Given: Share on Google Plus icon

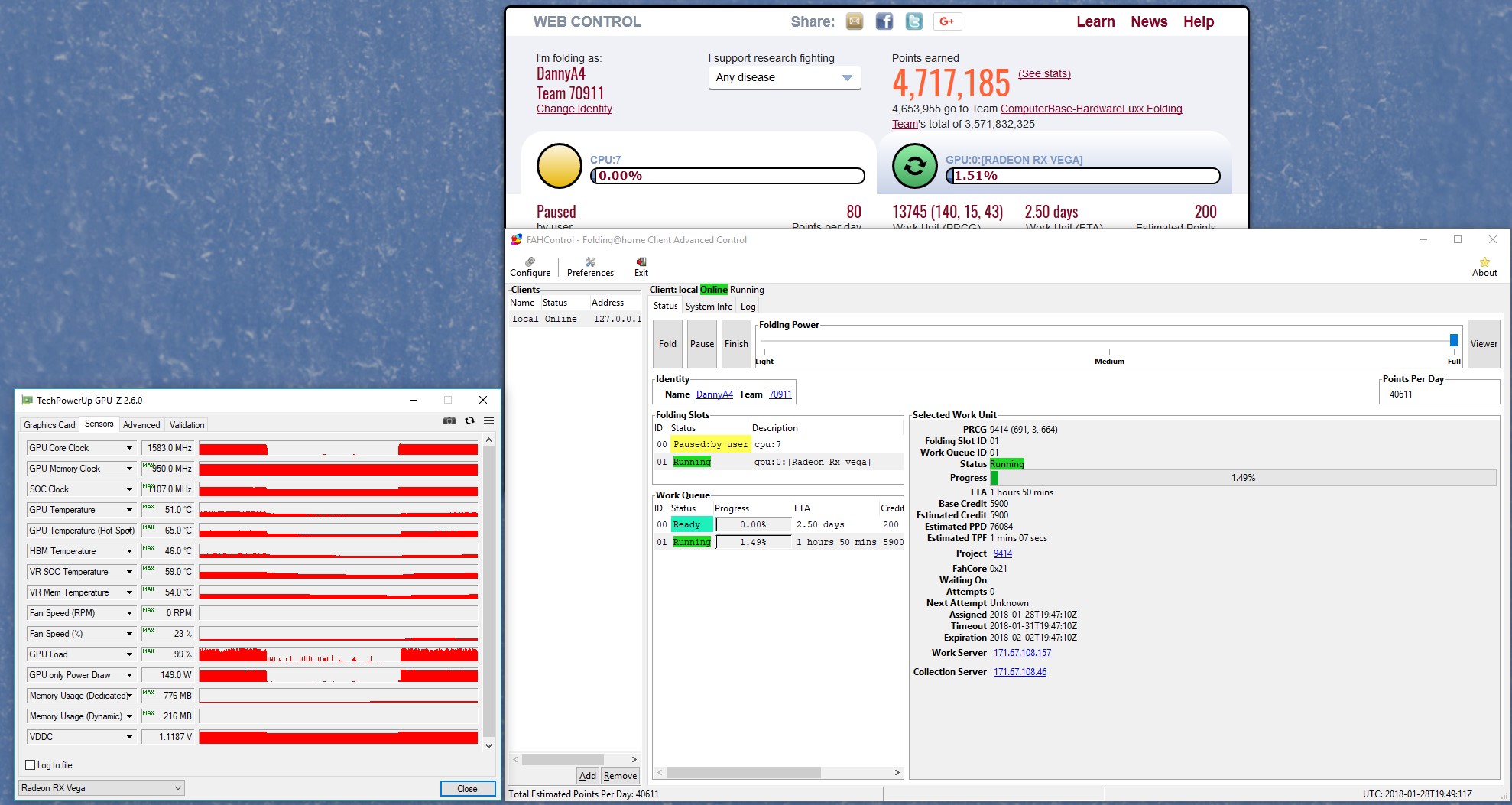Looking at the screenshot, I should [x=947, y=21].
